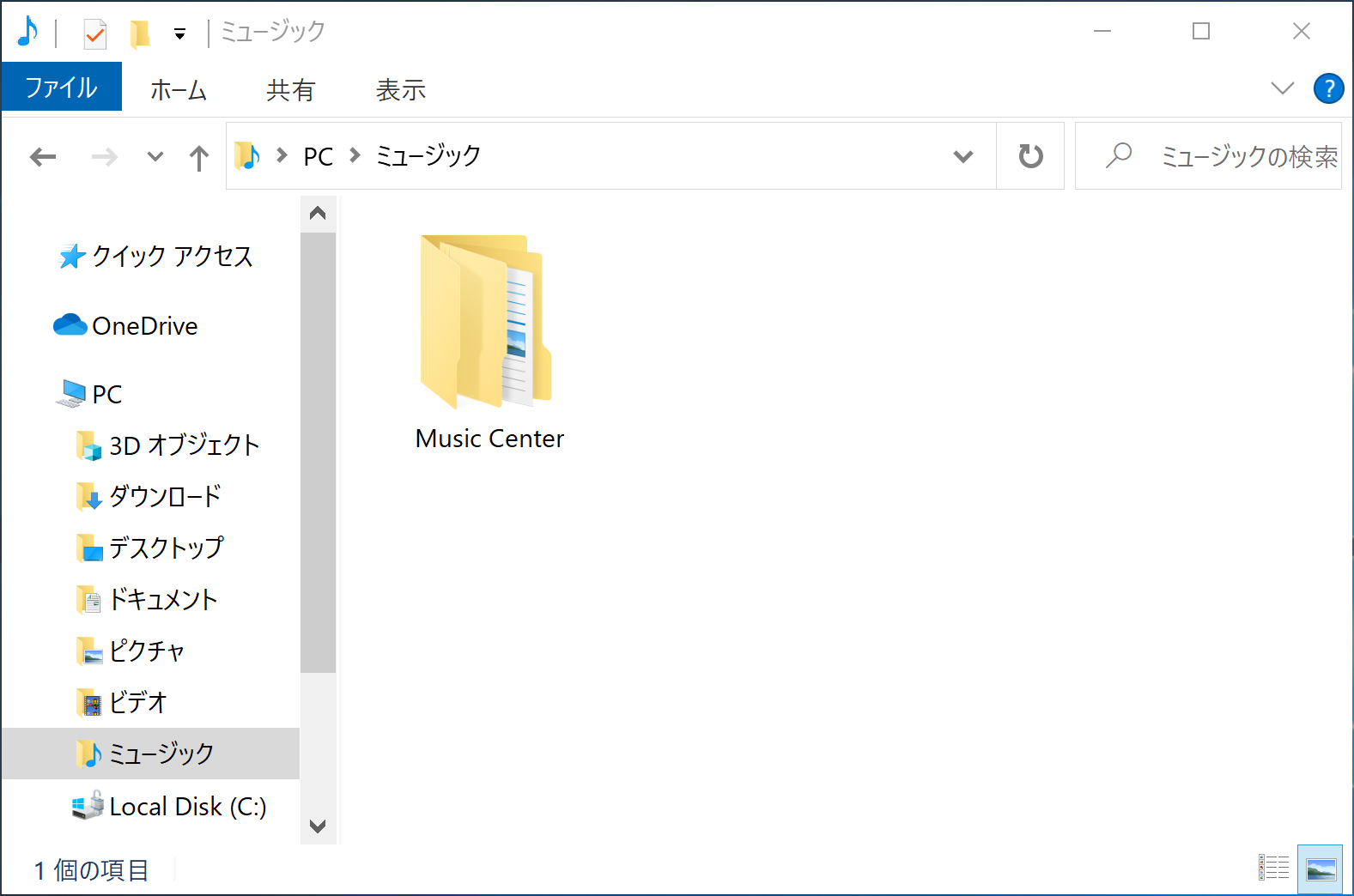Open the recent locations dropdown arrow
Screen dimensions: 1354x896
(x=155, y=157)
